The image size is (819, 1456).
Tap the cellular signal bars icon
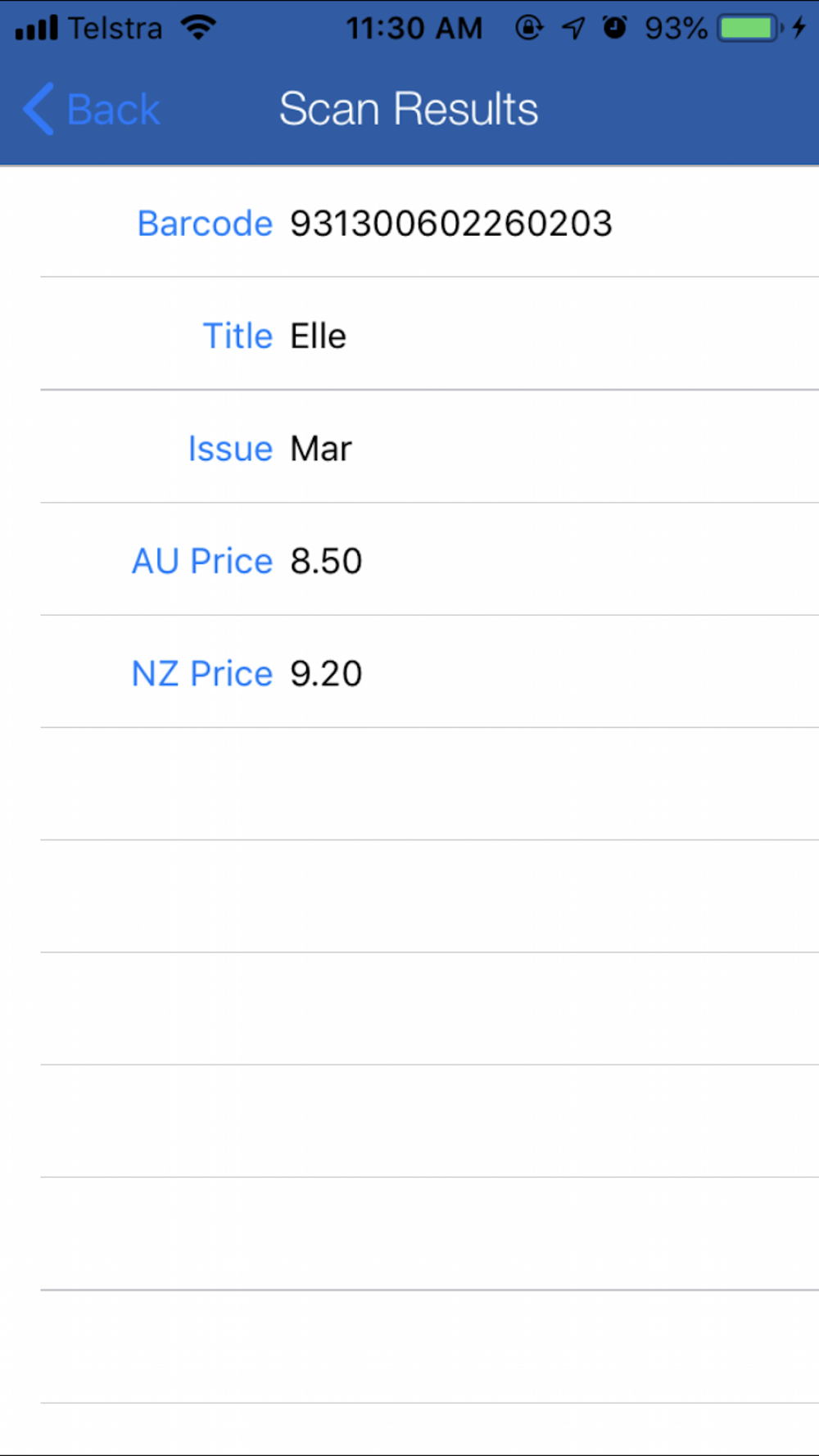tap(37, 28)
